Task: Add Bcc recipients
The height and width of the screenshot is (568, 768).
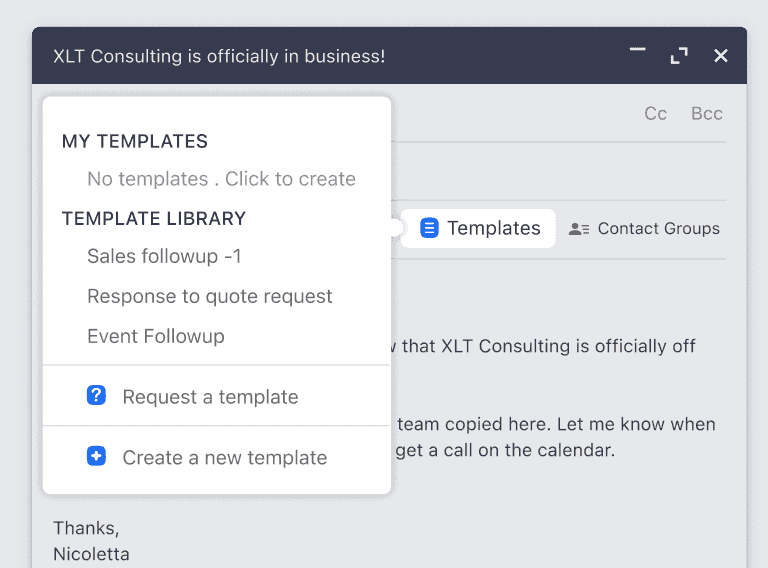Action: tap(707, 114)
